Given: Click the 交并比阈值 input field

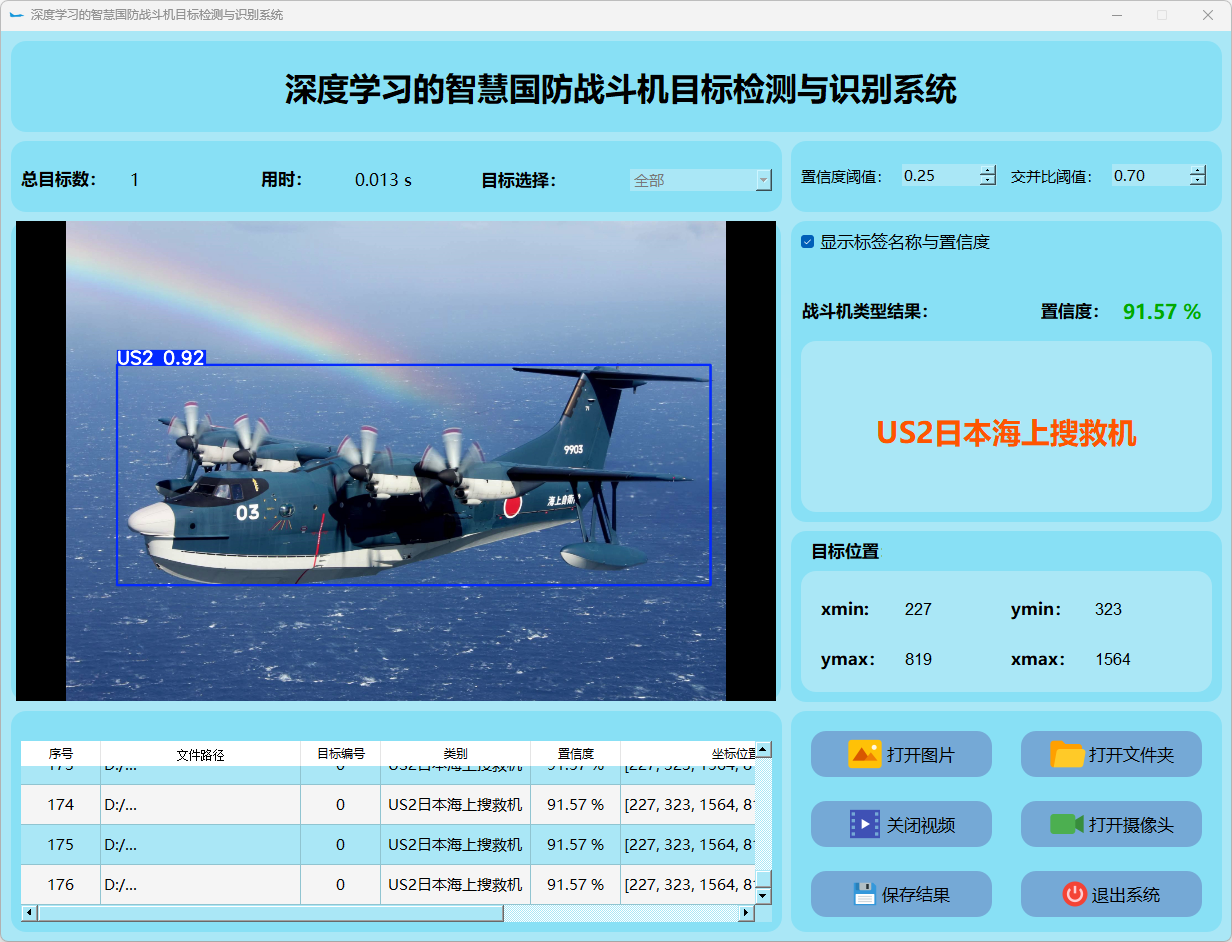Looking at the screenshot, I should click(x=1148, y=176).
